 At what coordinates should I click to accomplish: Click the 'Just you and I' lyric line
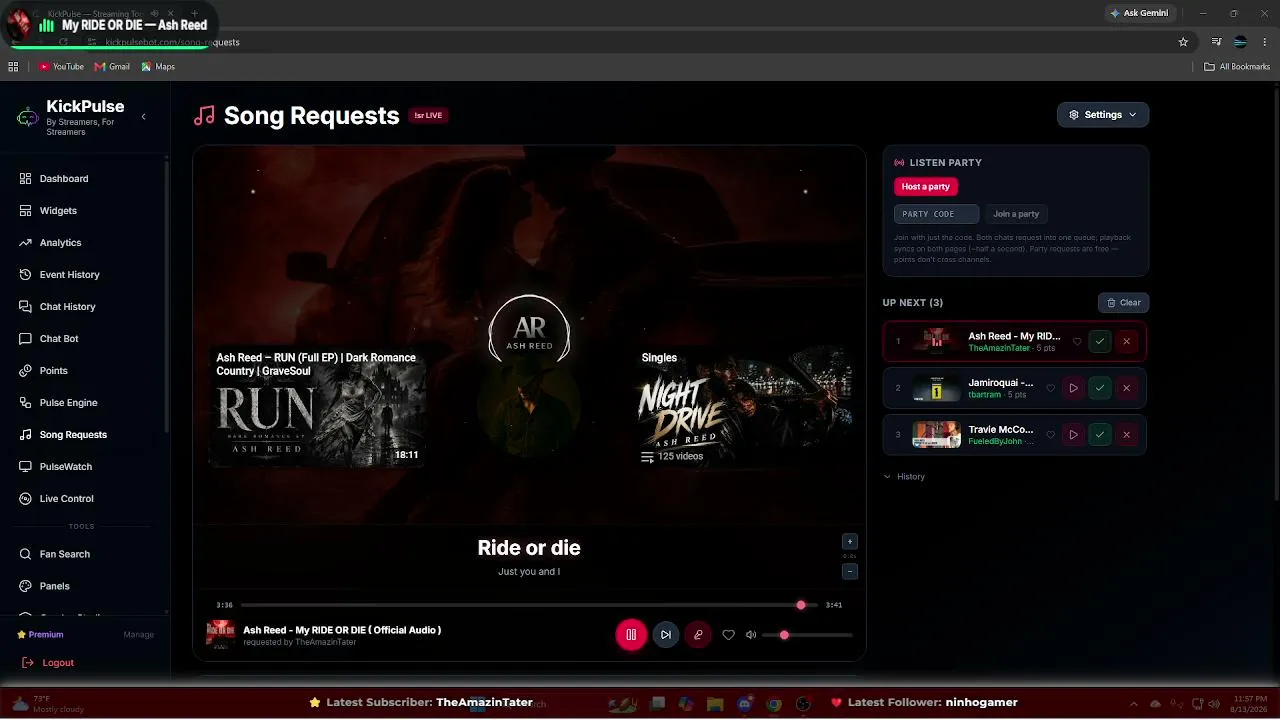pyautogui.click(x=529, y=572)
